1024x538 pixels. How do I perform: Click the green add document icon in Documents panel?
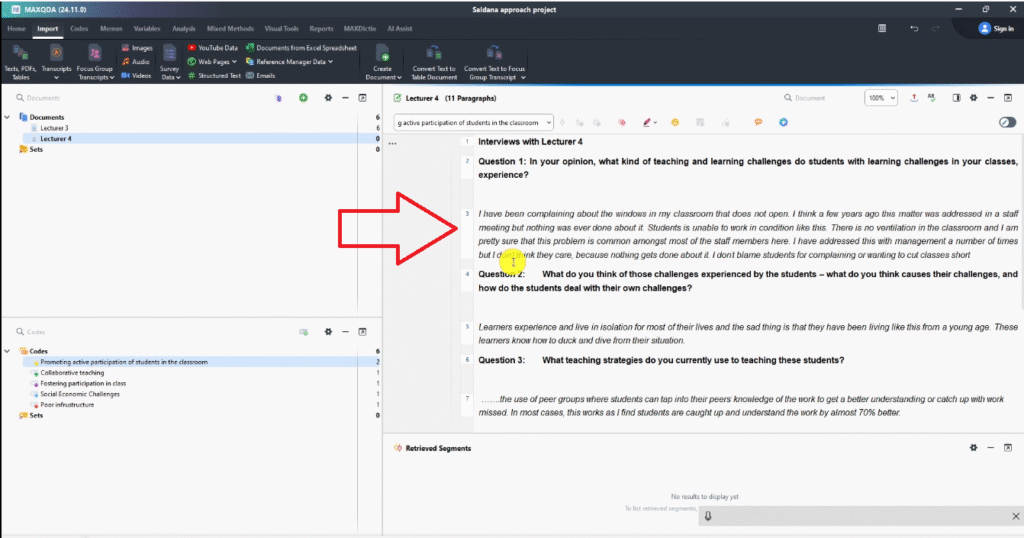303,98
